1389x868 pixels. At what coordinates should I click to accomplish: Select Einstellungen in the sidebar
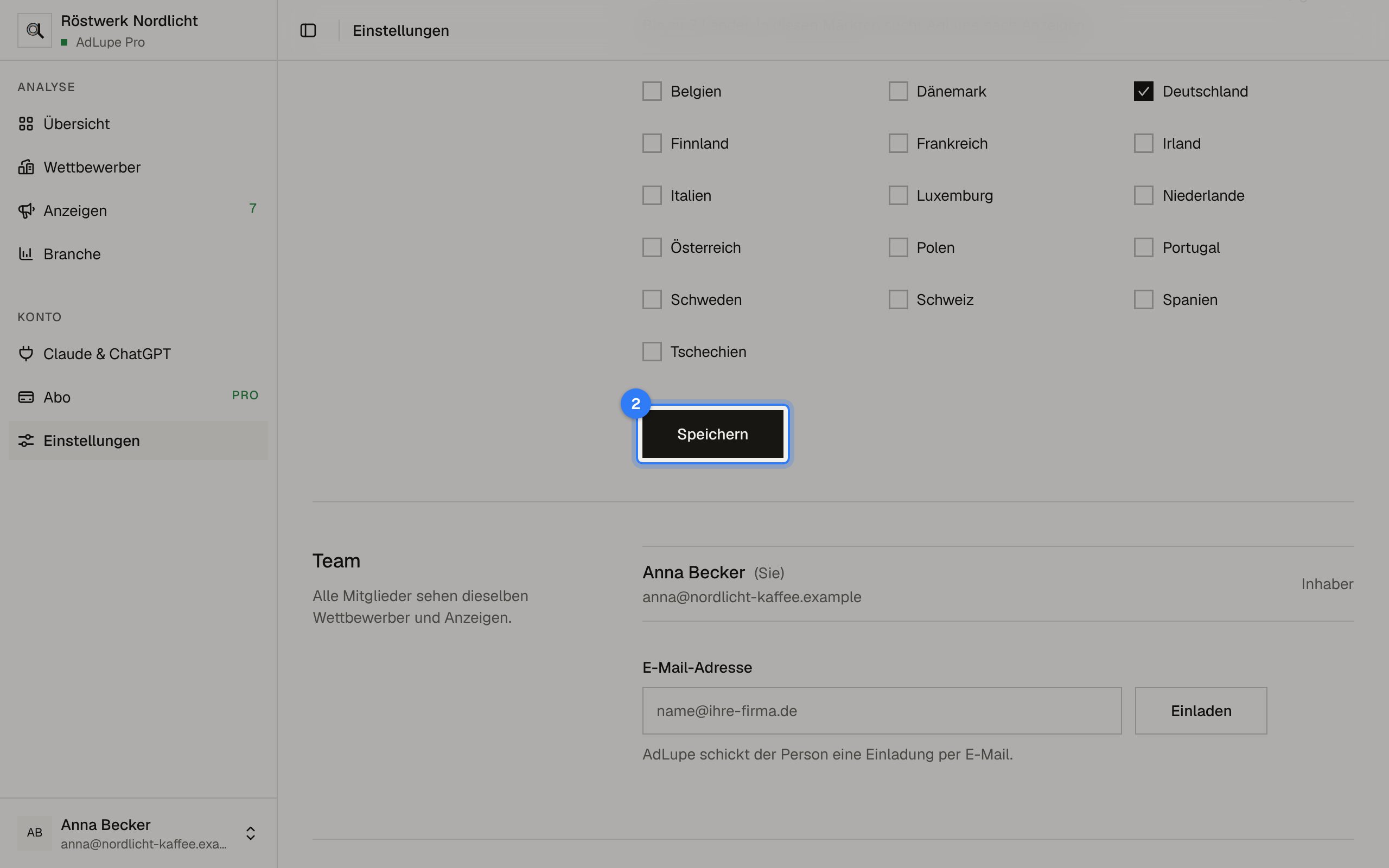tap(138, 441)
